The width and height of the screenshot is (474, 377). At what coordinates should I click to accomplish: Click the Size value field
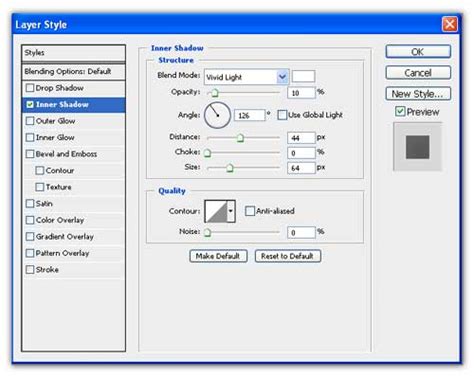pos(301,168)
